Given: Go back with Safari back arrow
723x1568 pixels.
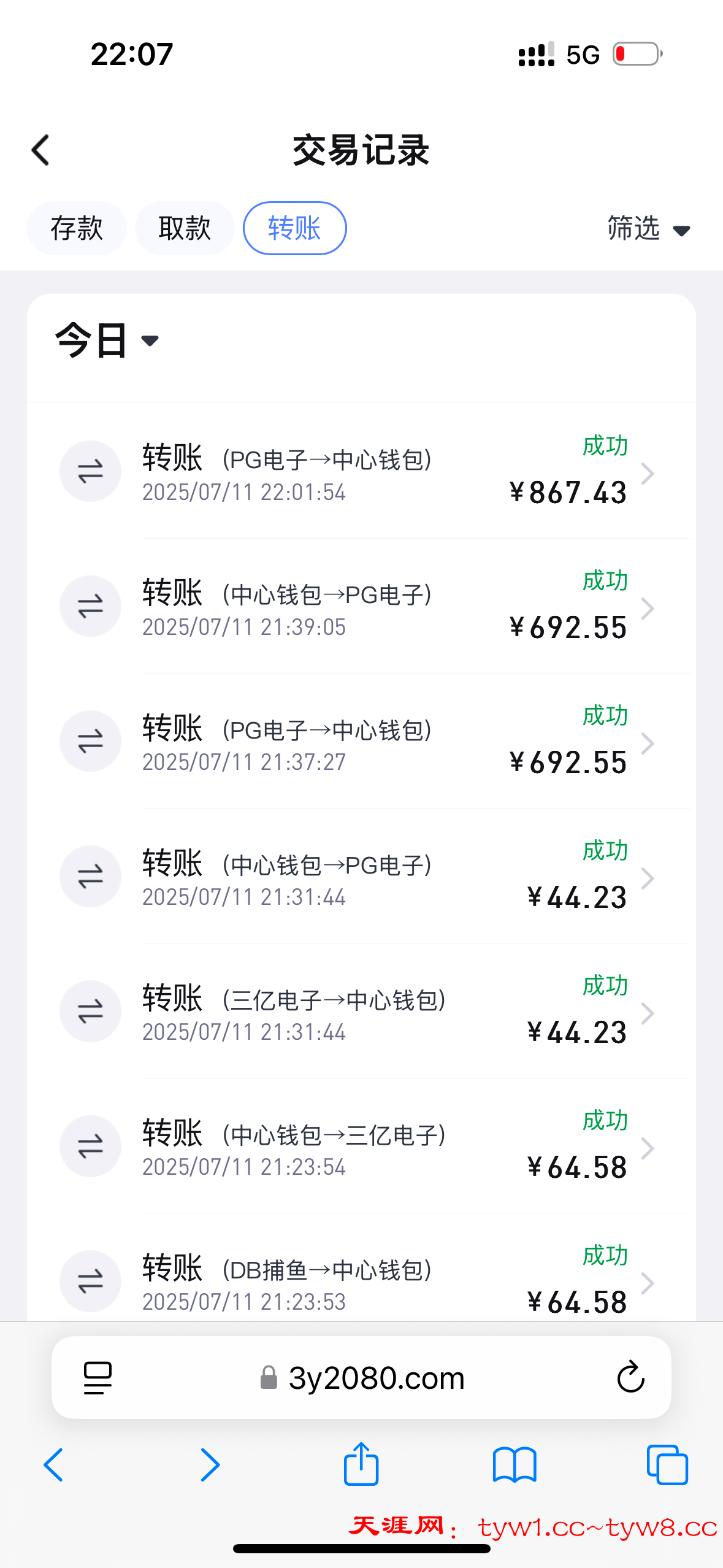Looking at the screenshot, I should coord(54,1465).
